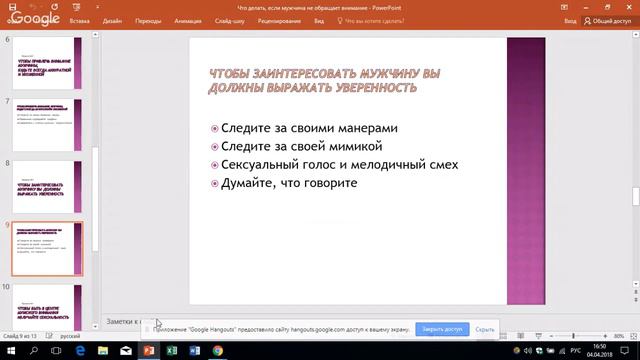Click the PowerPoint icon on the taskbar
The image size is (640, 360).
[149, 351]
